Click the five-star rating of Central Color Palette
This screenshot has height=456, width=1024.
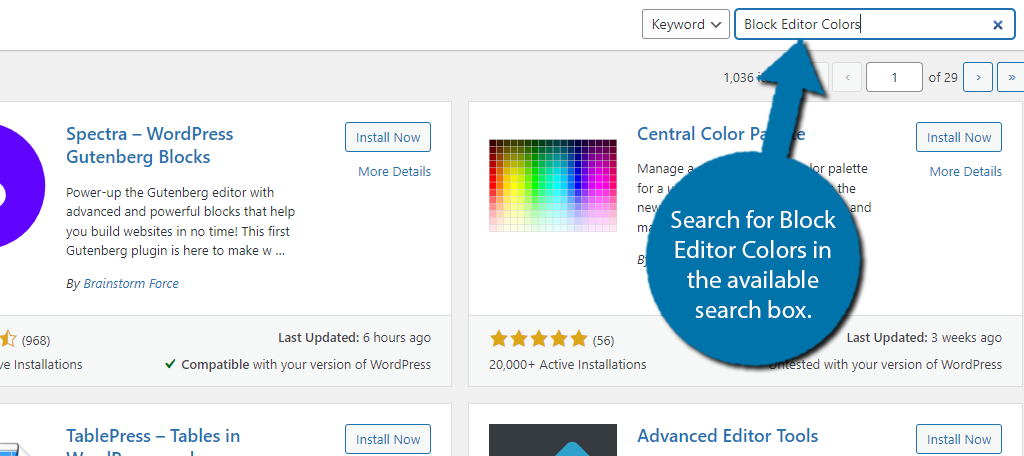539,339
